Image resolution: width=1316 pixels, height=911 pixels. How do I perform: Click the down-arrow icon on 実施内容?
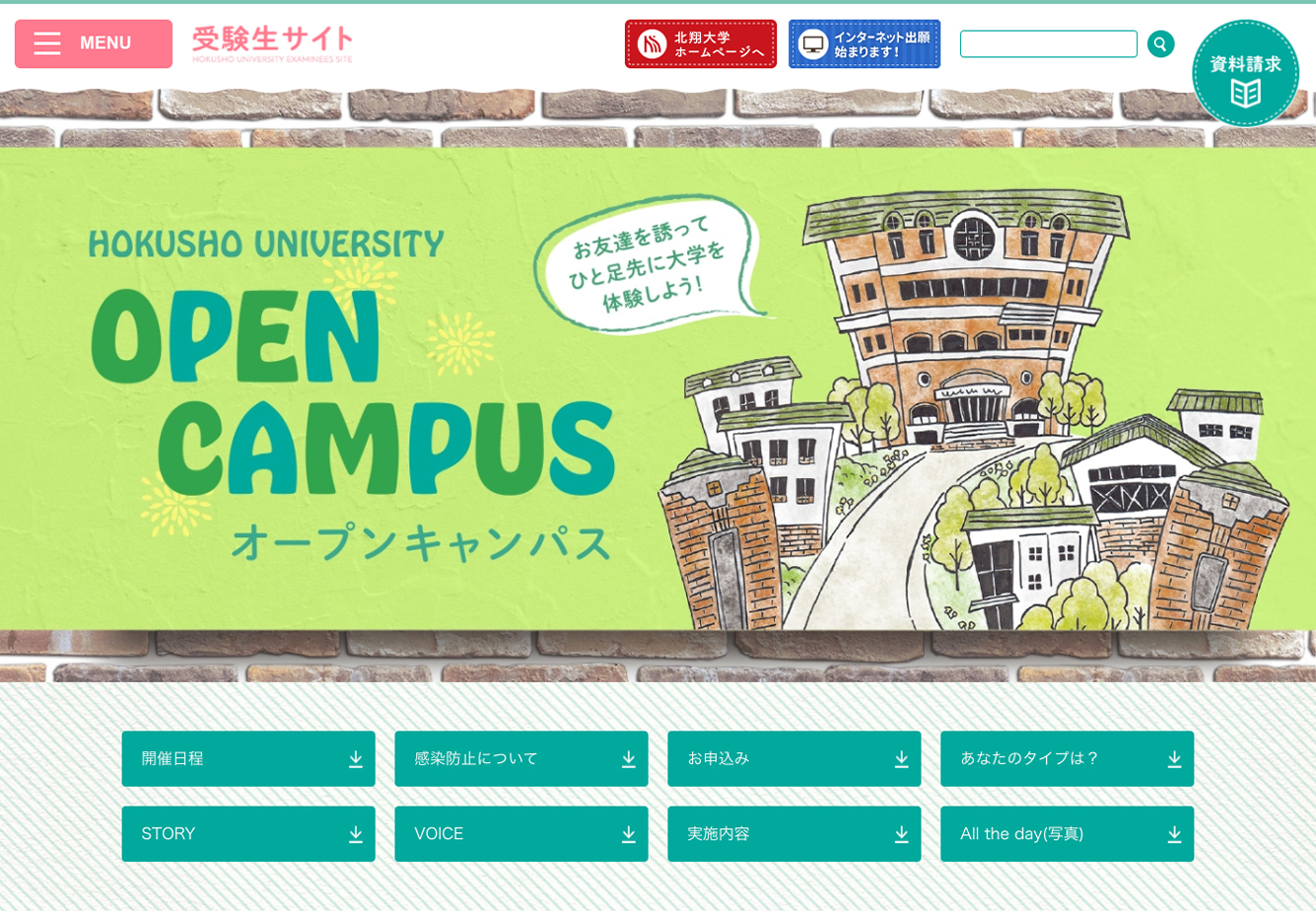pyautogui.click(x=902, y=835)
